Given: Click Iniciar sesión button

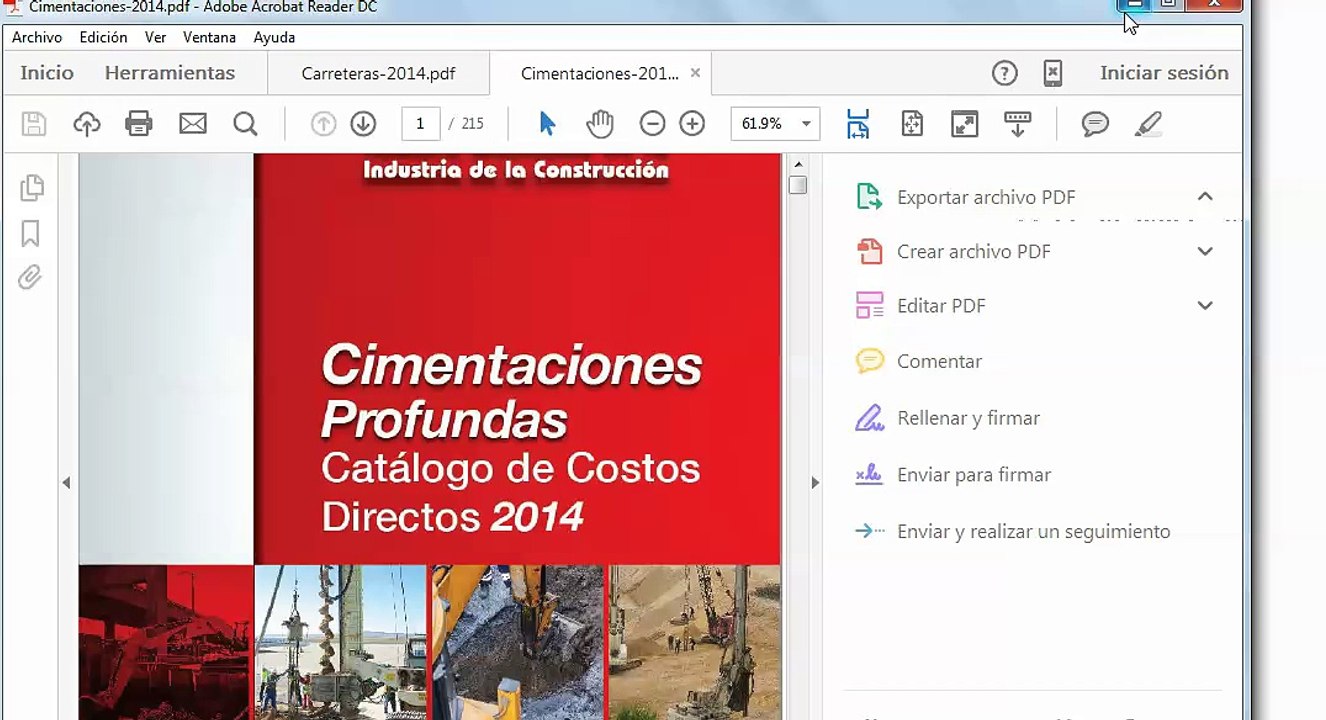Looking at the screenshot, I should [x=1164, y=73].
